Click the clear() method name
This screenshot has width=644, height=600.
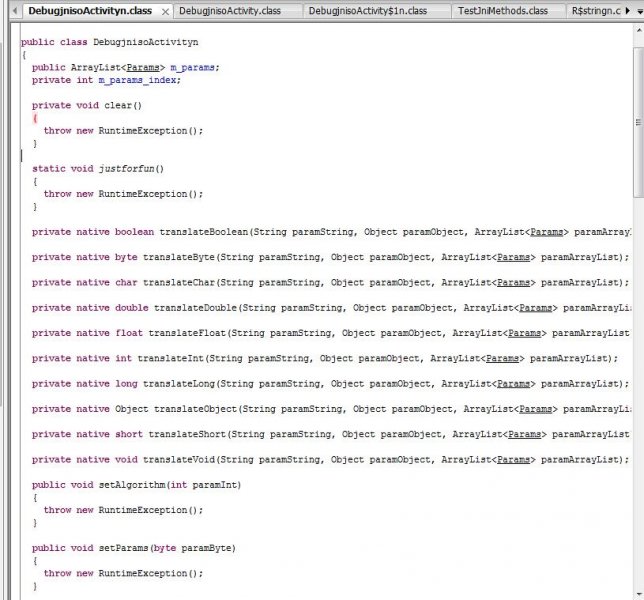pyautogui.click(x=118, y=106)
